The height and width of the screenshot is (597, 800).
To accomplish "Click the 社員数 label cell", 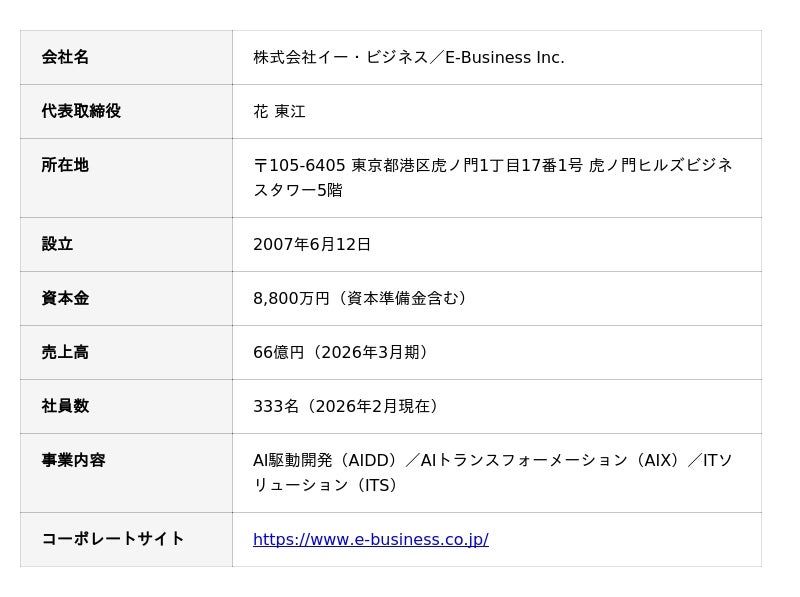I will [126, 407].
